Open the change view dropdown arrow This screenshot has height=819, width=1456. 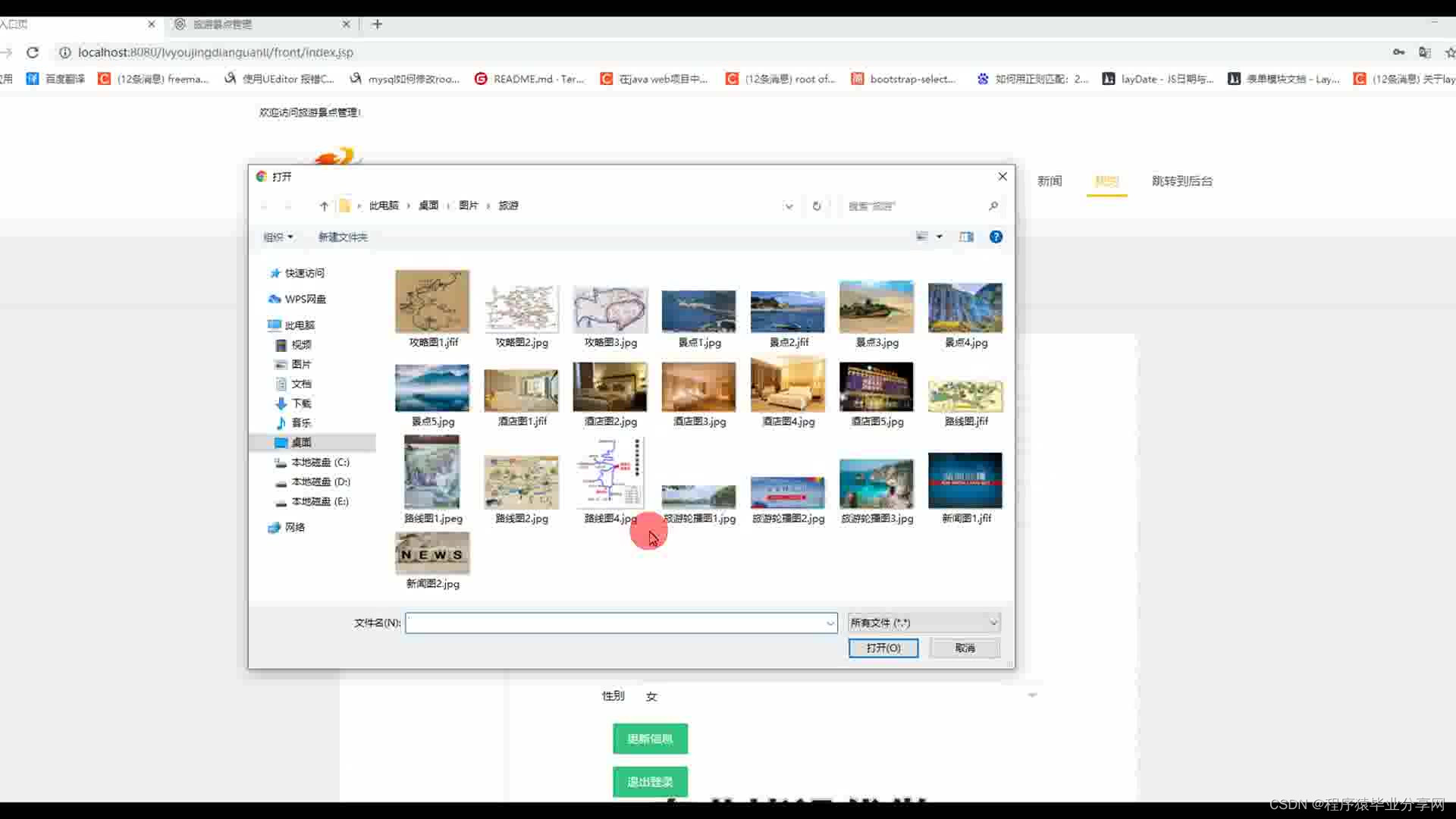pyautogui.click(x=940, y=237)
